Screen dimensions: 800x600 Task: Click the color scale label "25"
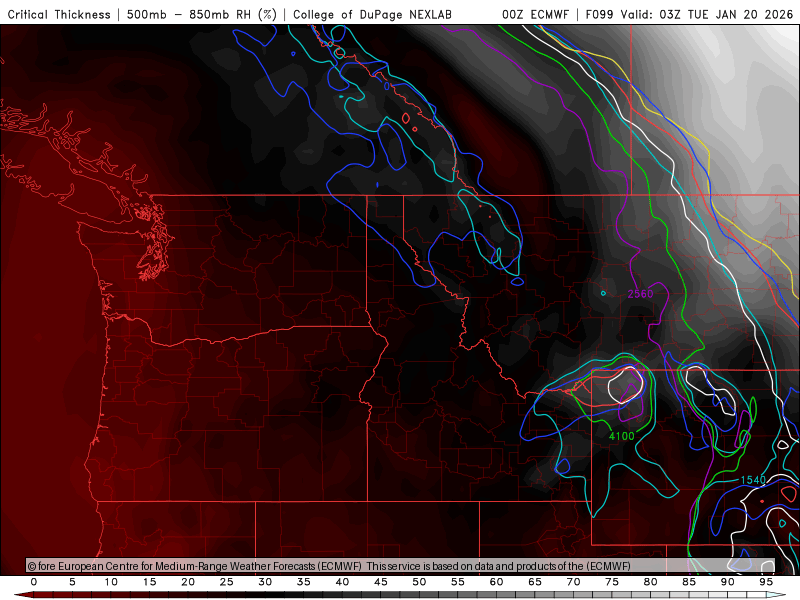(x=227, y=582)
